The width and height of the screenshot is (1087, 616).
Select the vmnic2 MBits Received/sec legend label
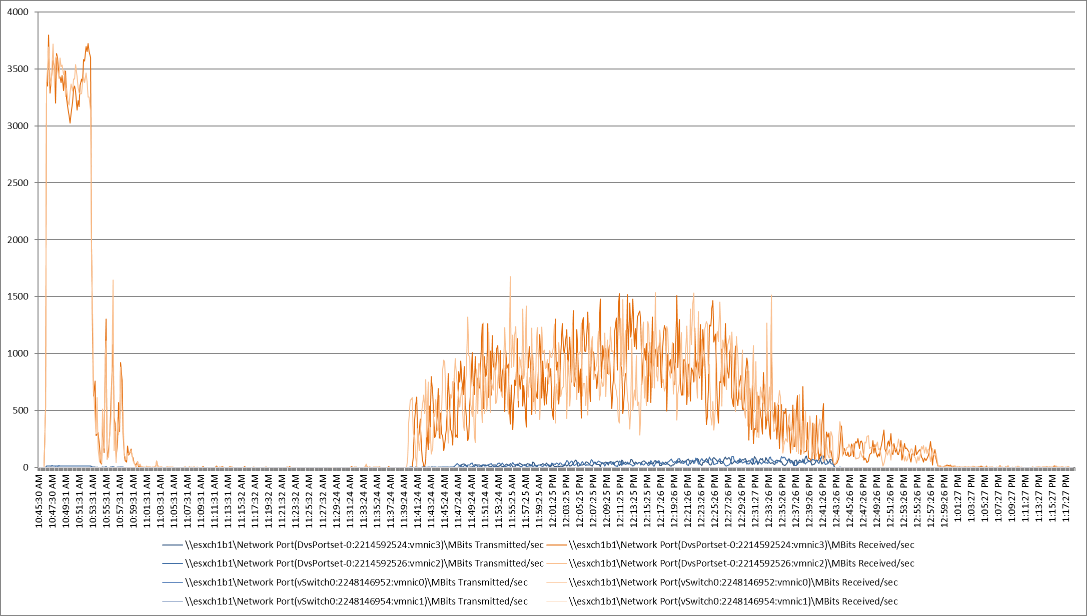[741, 563]
